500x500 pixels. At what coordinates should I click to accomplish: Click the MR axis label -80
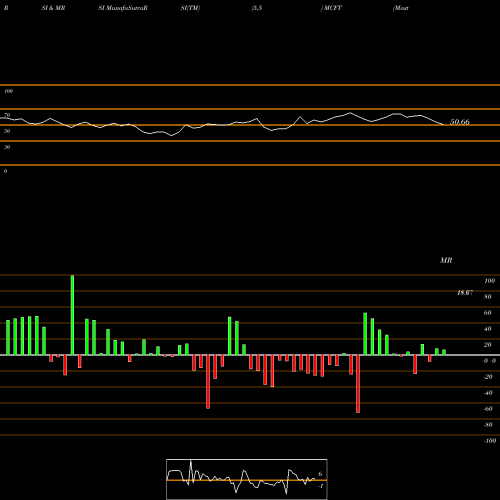coord(488,425)
